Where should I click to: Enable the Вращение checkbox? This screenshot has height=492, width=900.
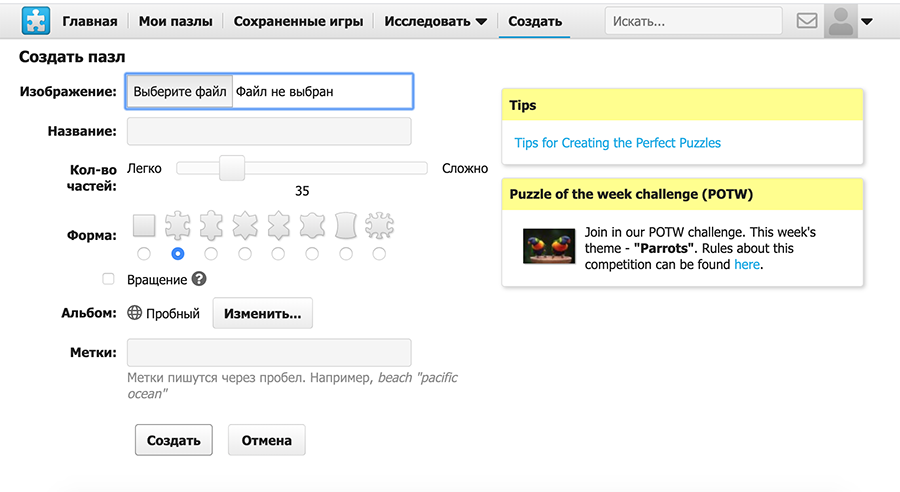click(109, 279)
